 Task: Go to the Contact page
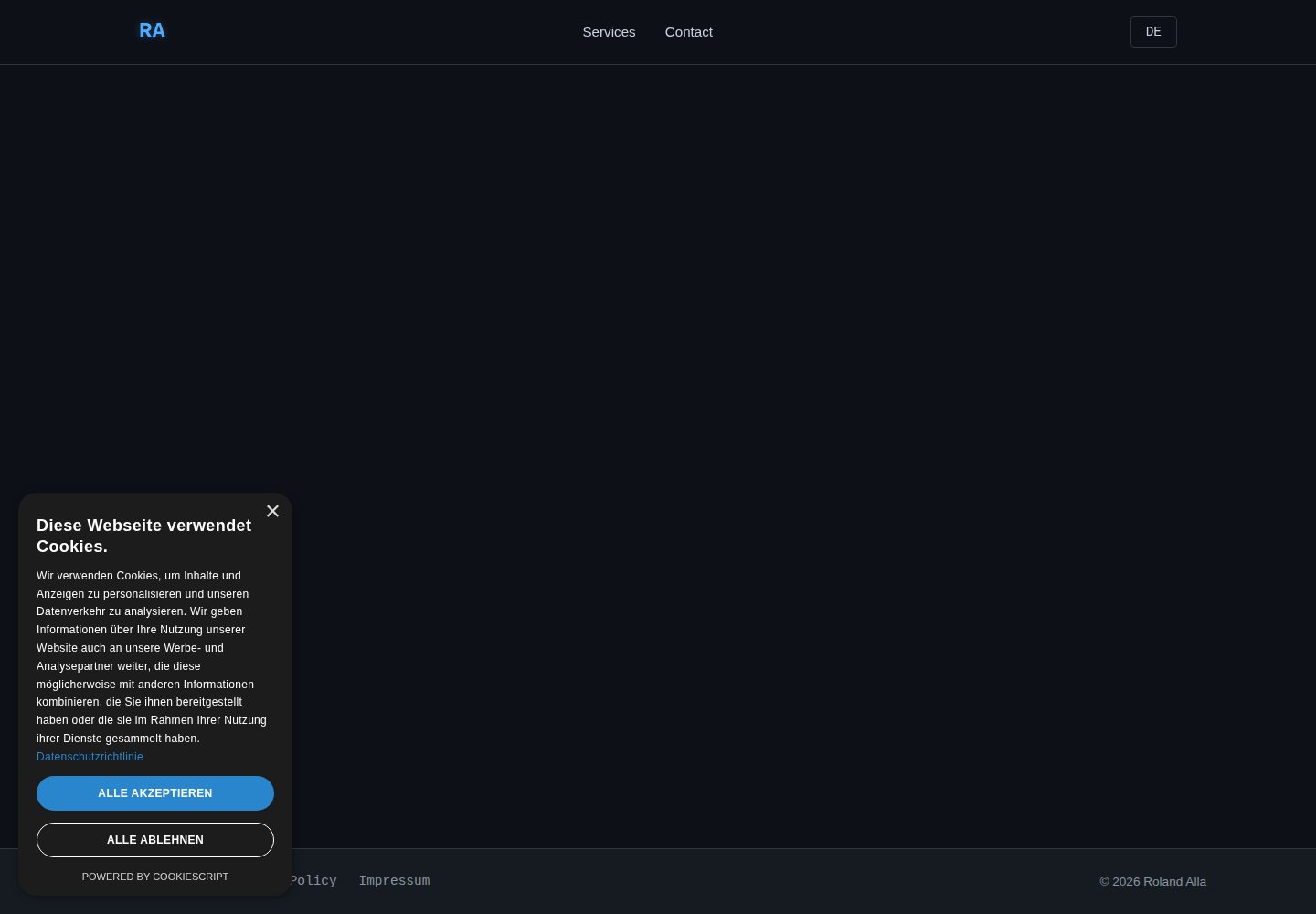coord(689,32)
